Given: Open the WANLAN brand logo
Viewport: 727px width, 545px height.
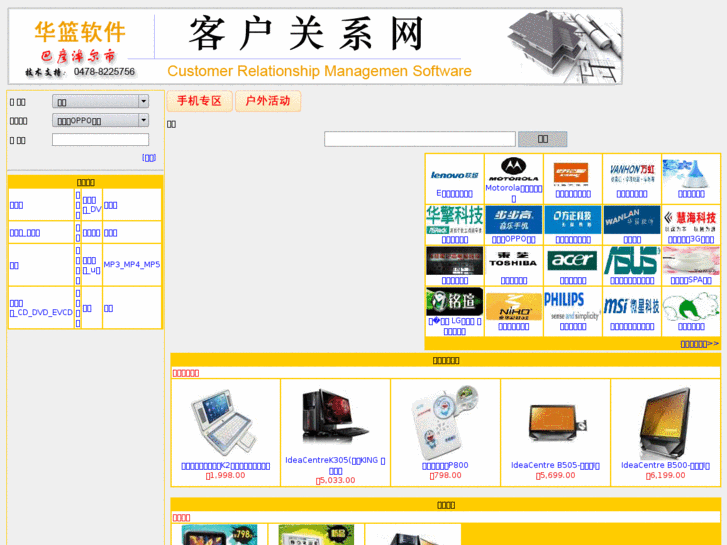Looking at the screenshot, I should tap(632, 220).
